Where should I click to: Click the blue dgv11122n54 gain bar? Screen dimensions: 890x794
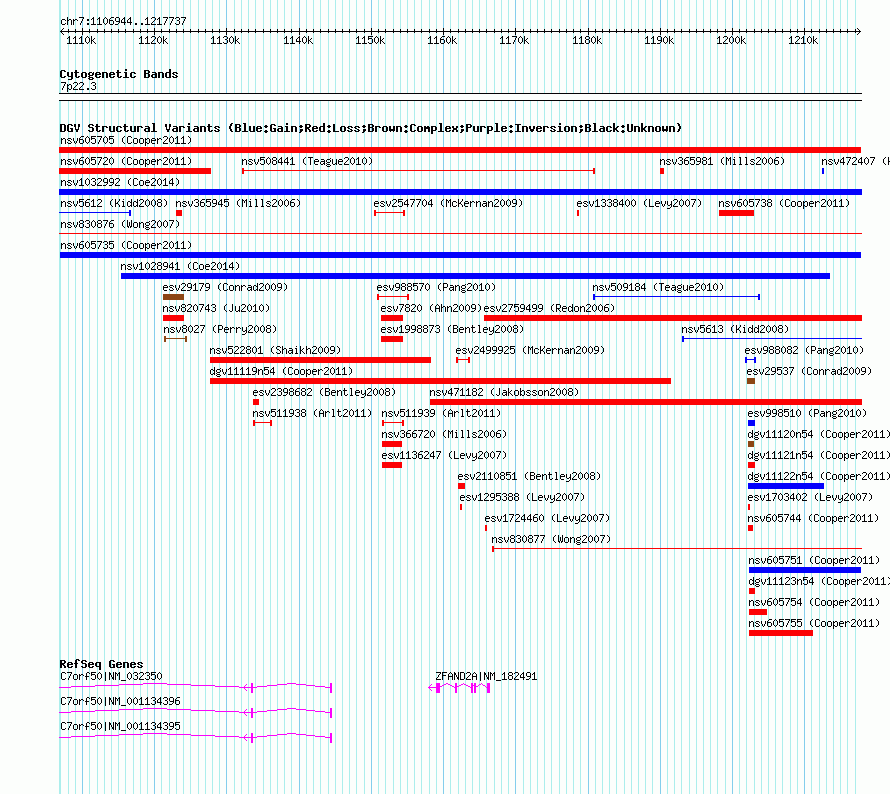click(x=786, y=486)
